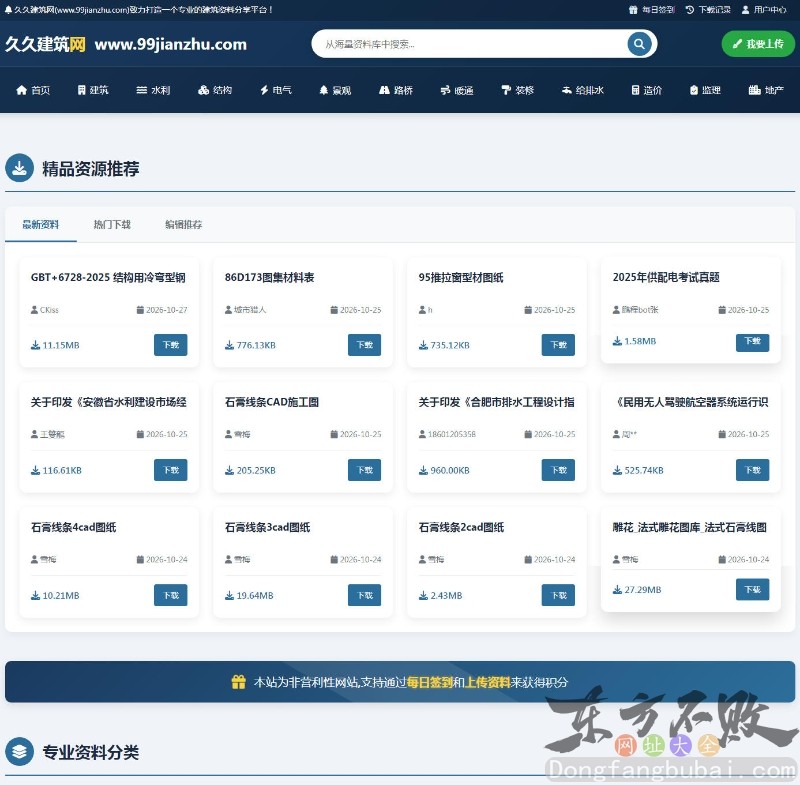Click download icon next to 1.58MB
This screenshot has width=800, height=785.
tap(617, 341)
